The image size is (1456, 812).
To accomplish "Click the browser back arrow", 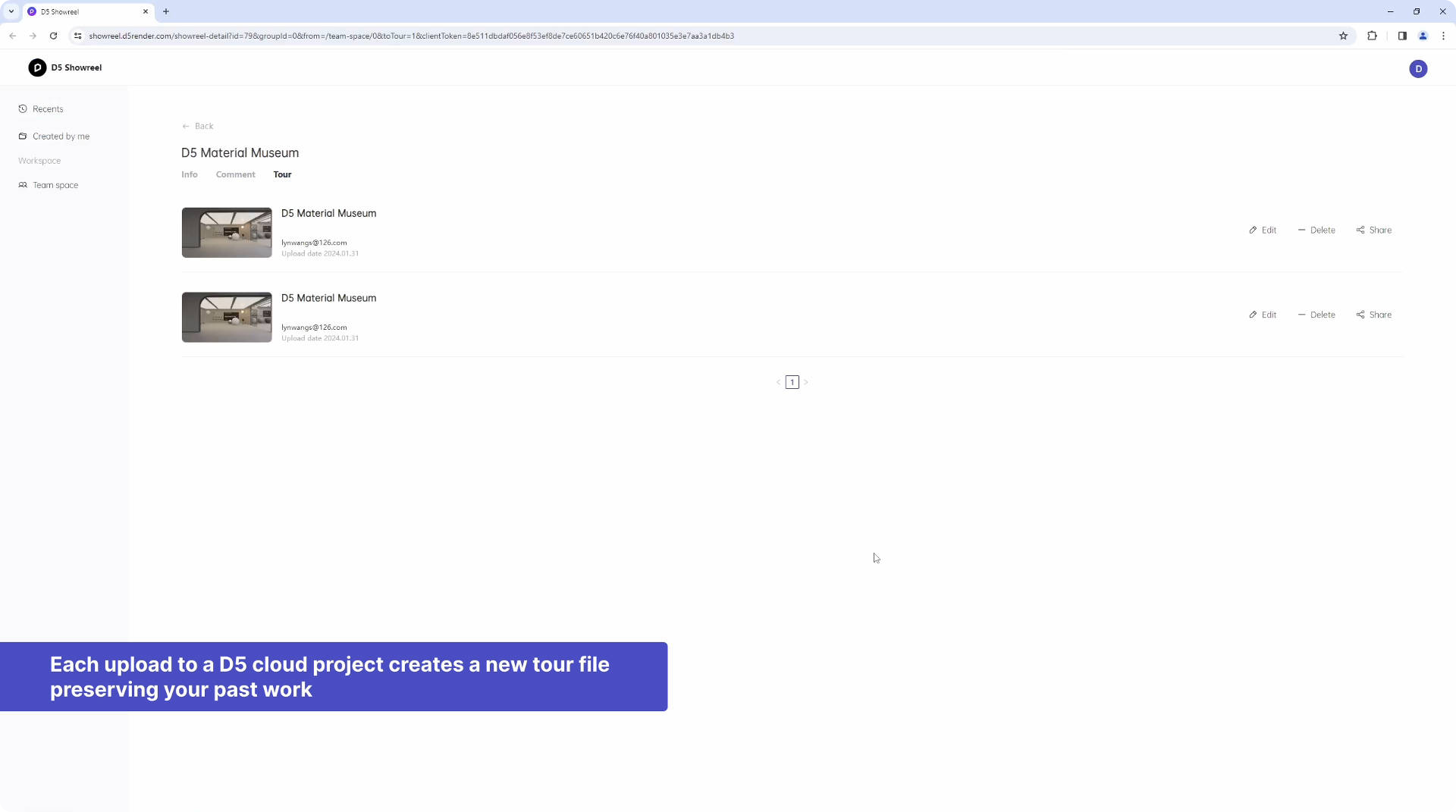I will 13,36.
